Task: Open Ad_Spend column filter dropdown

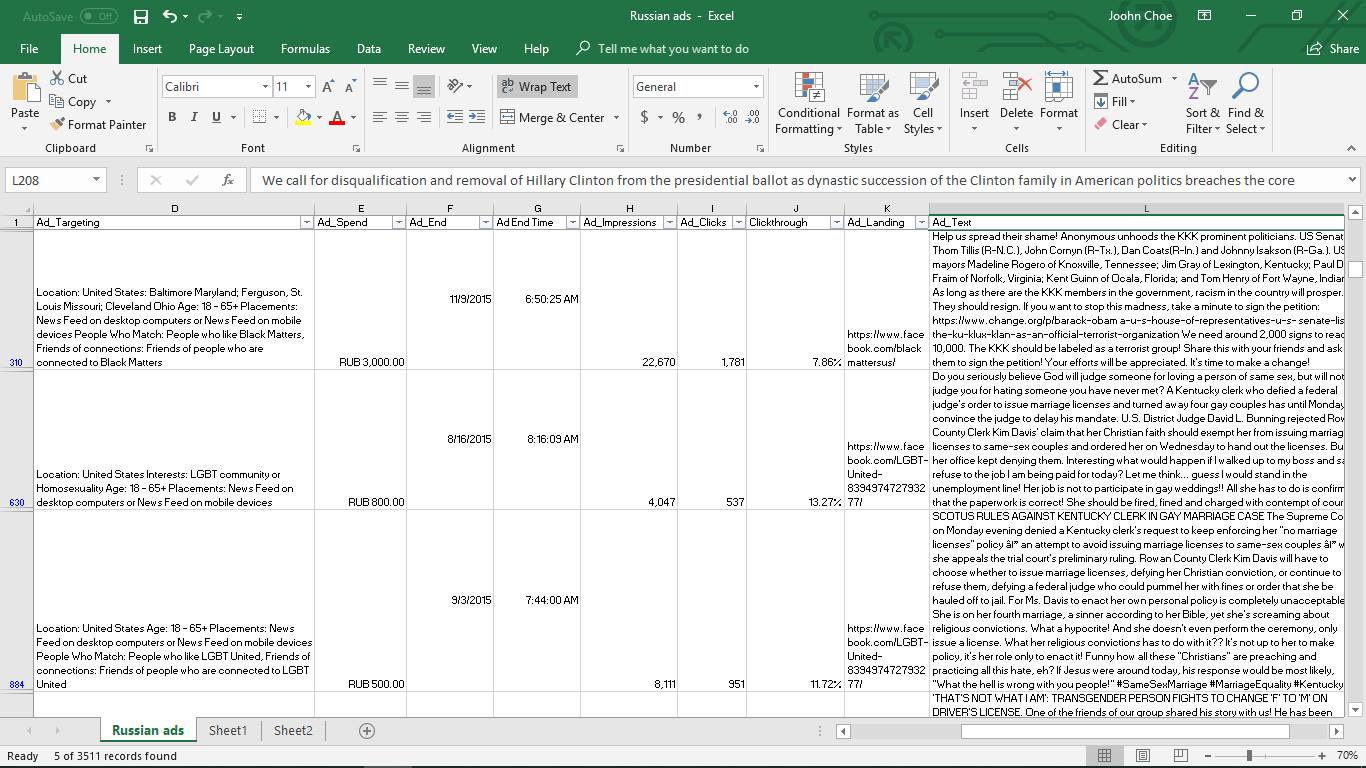Action: (x=398, y=223)
